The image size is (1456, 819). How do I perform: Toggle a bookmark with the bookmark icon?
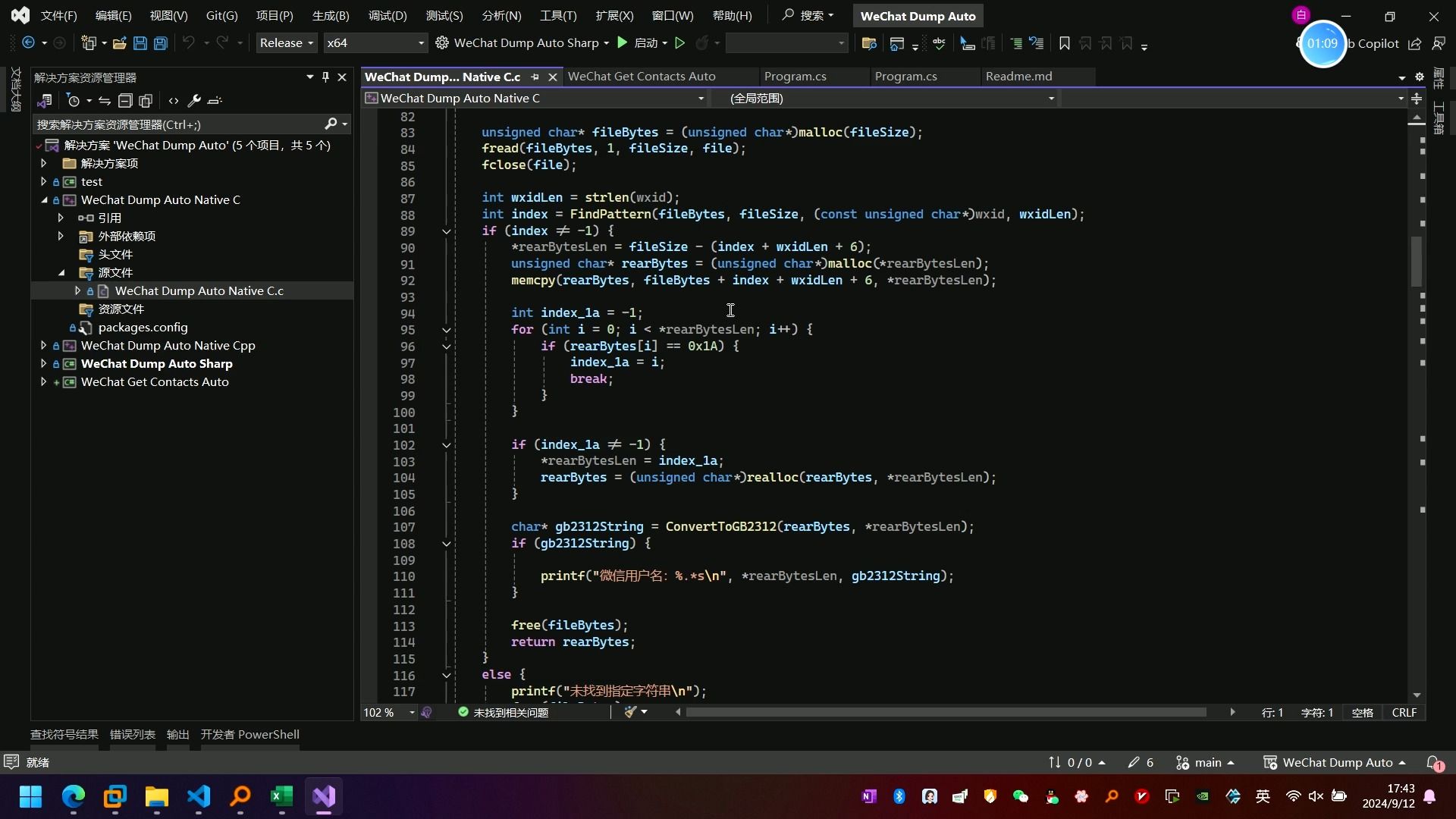click(x=1064, y=43)
